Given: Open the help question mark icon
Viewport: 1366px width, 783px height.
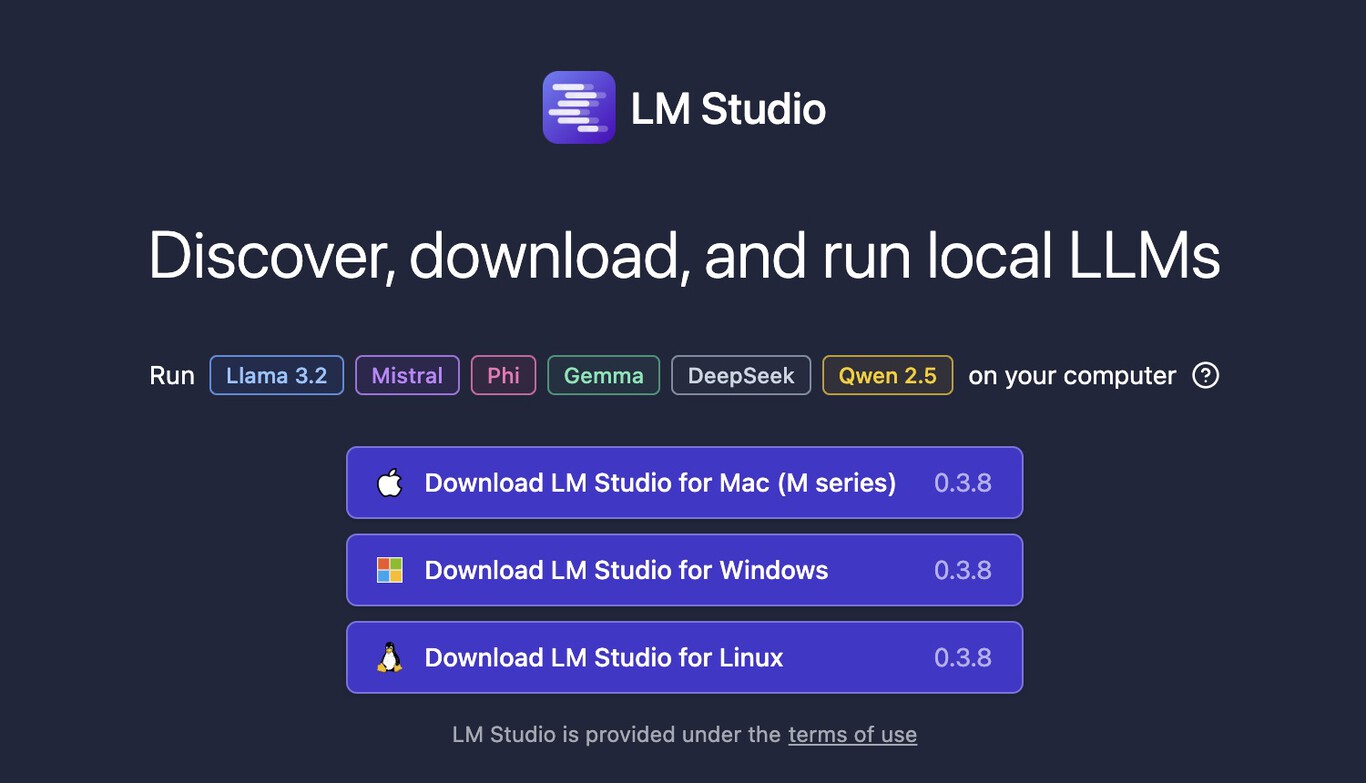Looking at the screenshot, I should [x=1206, y=375].
